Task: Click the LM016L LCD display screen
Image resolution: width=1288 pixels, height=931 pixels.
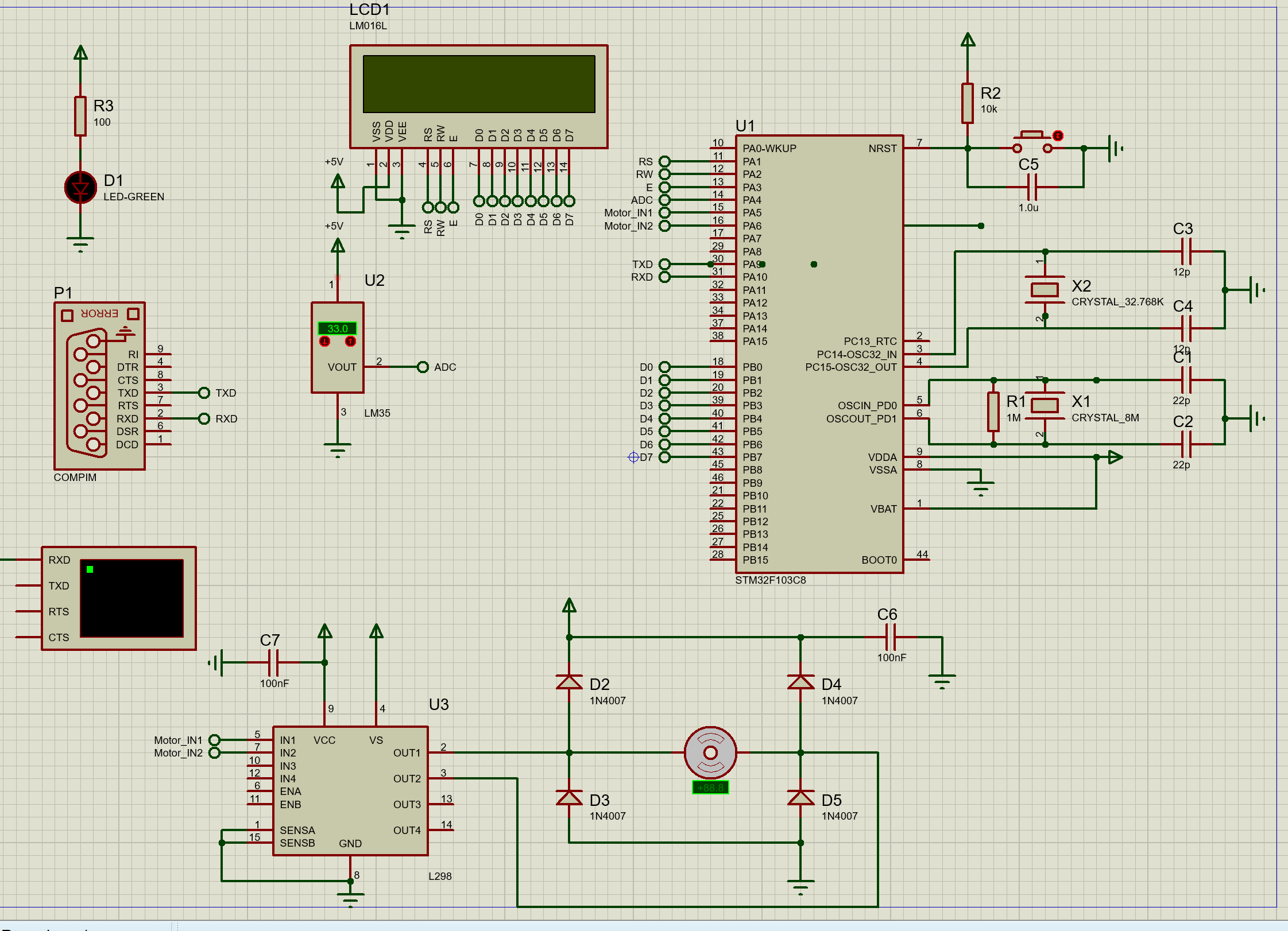Action: [x=479, y=84]
